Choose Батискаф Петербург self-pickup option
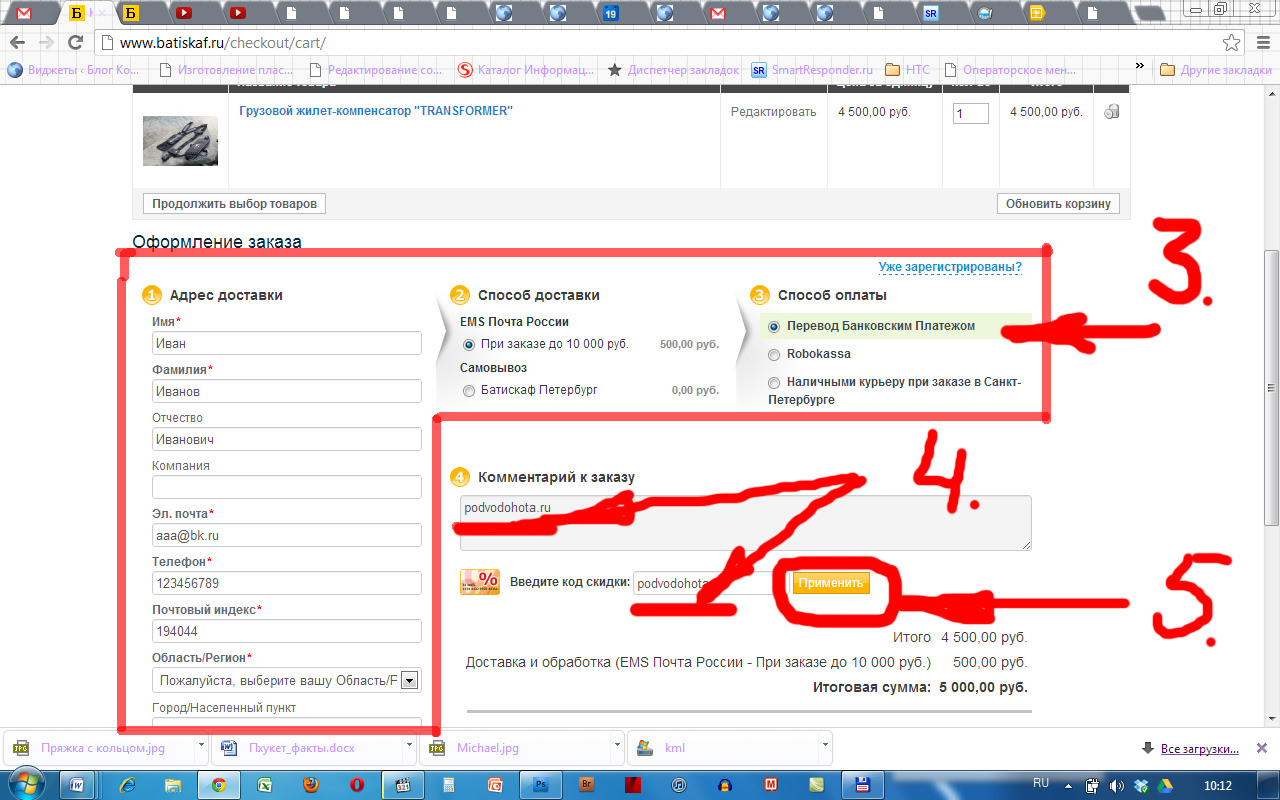Image resolution: width=1280 pixels, height=800 pixels. [469, 390]
